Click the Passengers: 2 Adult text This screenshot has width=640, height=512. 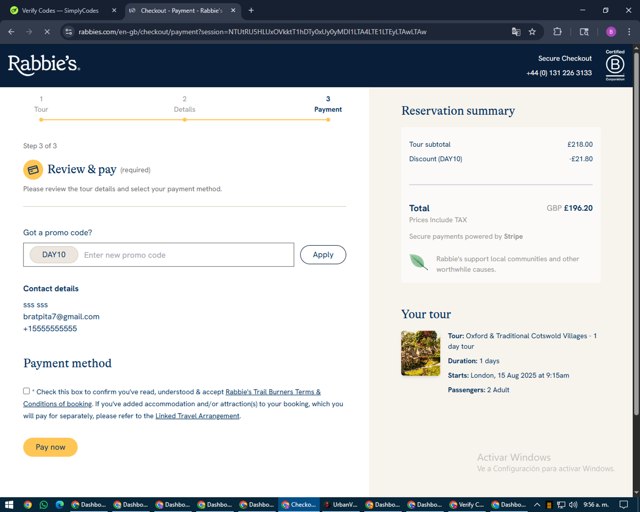click(x=478, y=390)
